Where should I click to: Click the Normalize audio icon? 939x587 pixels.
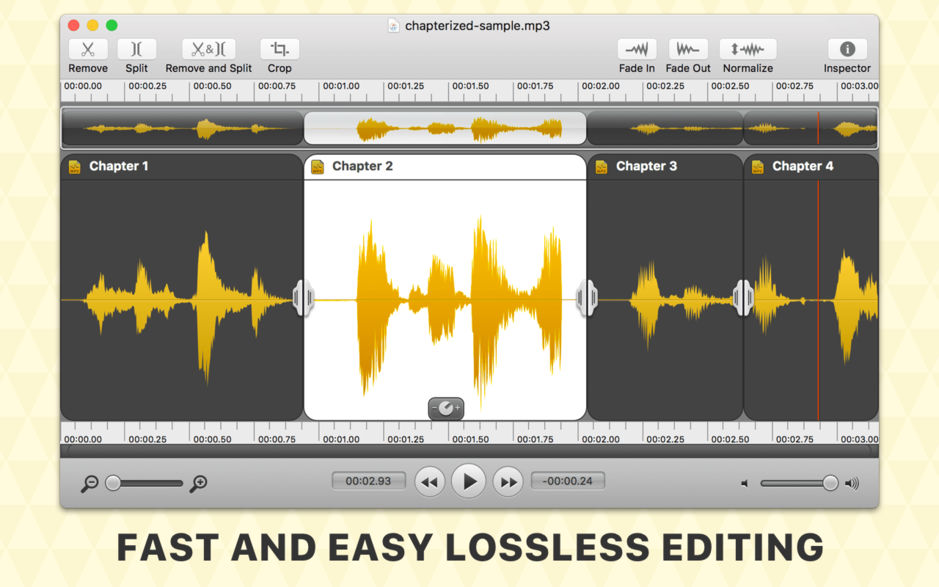[747, 49]
